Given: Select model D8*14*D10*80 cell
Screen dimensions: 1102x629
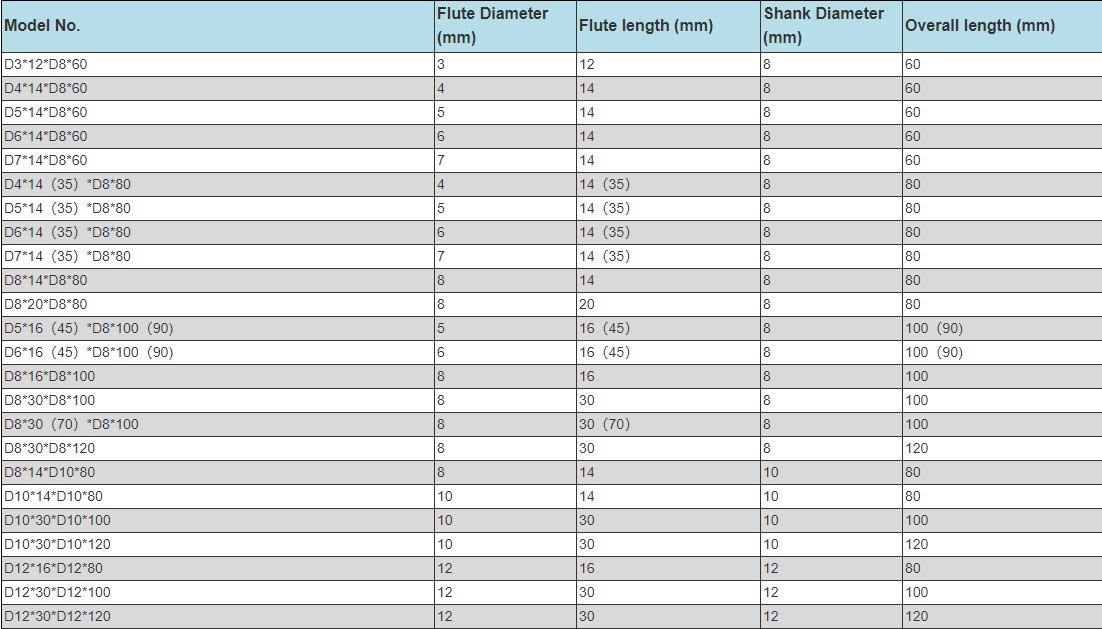Looking at the screenshot, I should point(218,472).
